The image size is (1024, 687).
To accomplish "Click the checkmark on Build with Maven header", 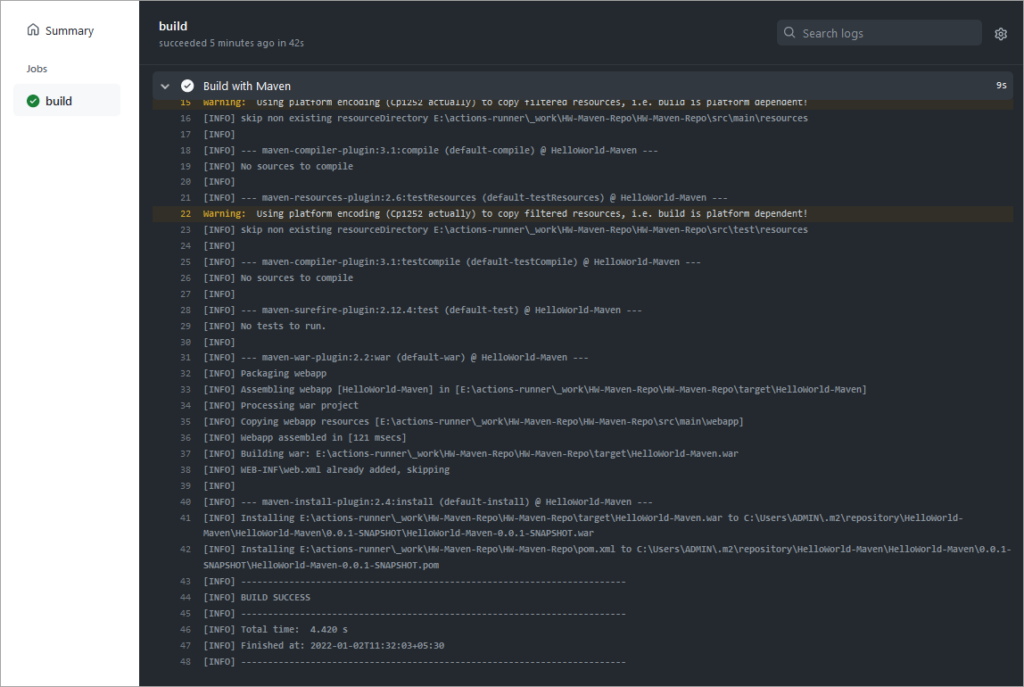I will click(x=188, y=86).
